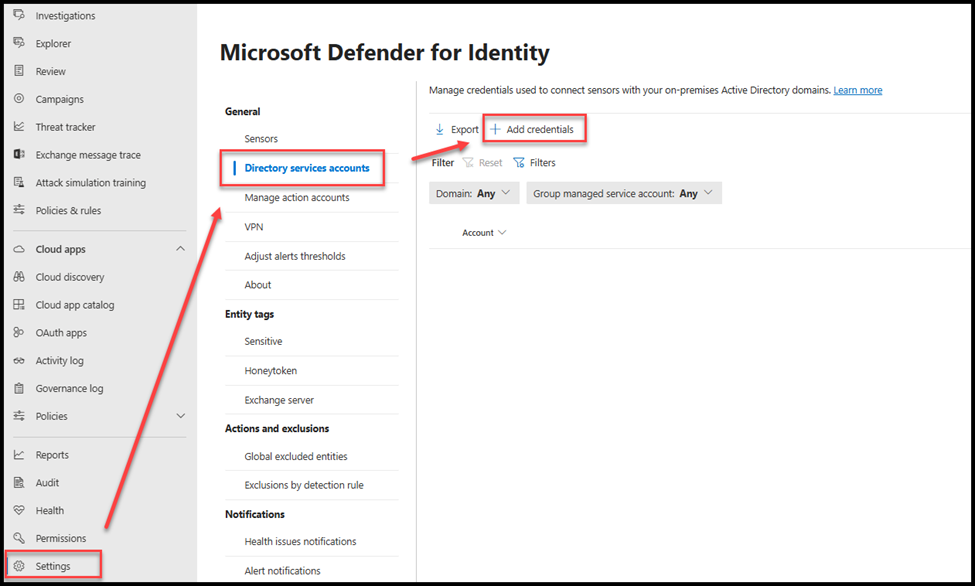
Task: Open Health issues notifications
Action: (x=300, y=541)
